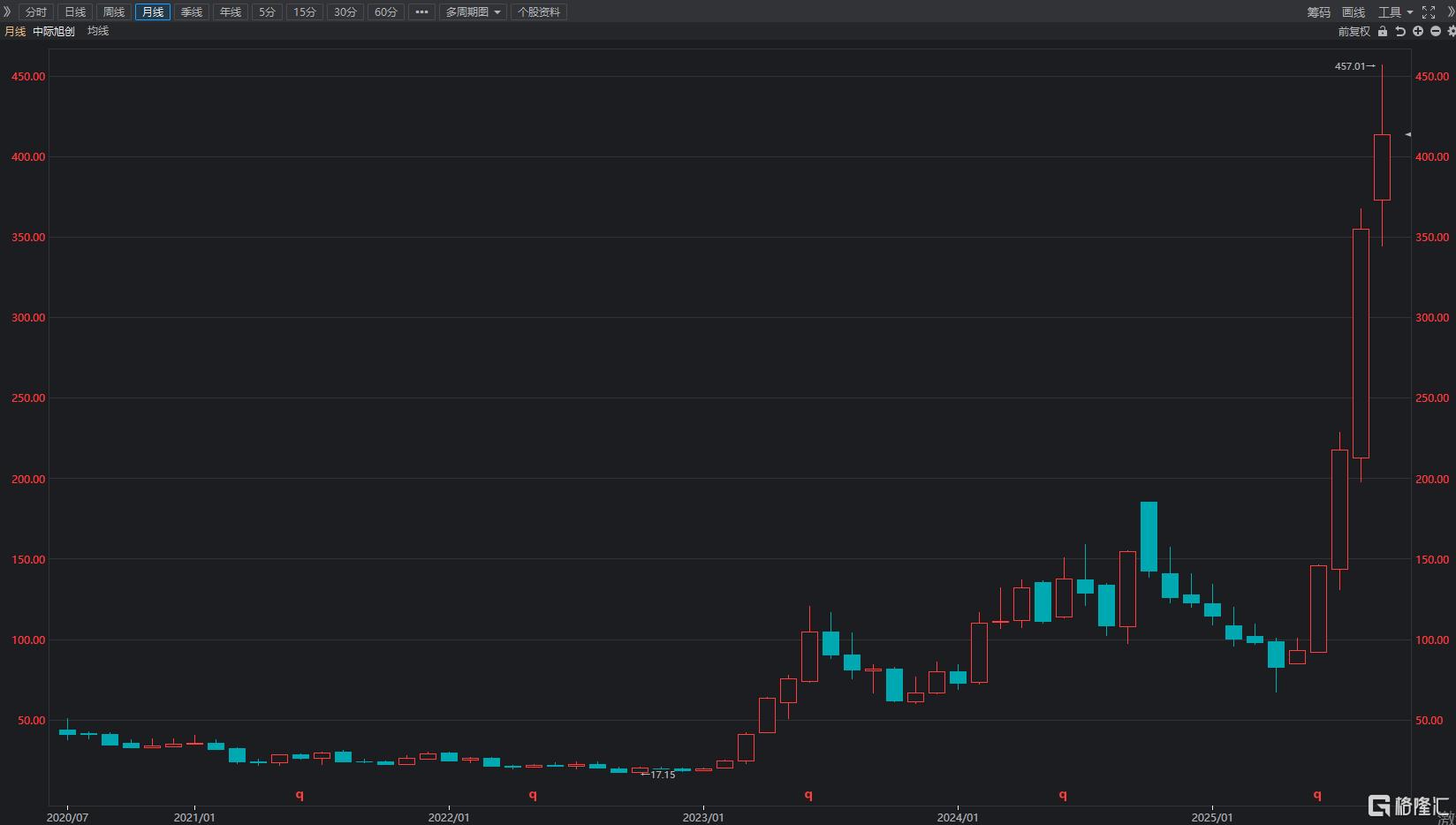Image resolution: width=1456 pixels, height=825 pixels.
Task: Zoom in with the plus icon
Action: [x=1418, y=31]
